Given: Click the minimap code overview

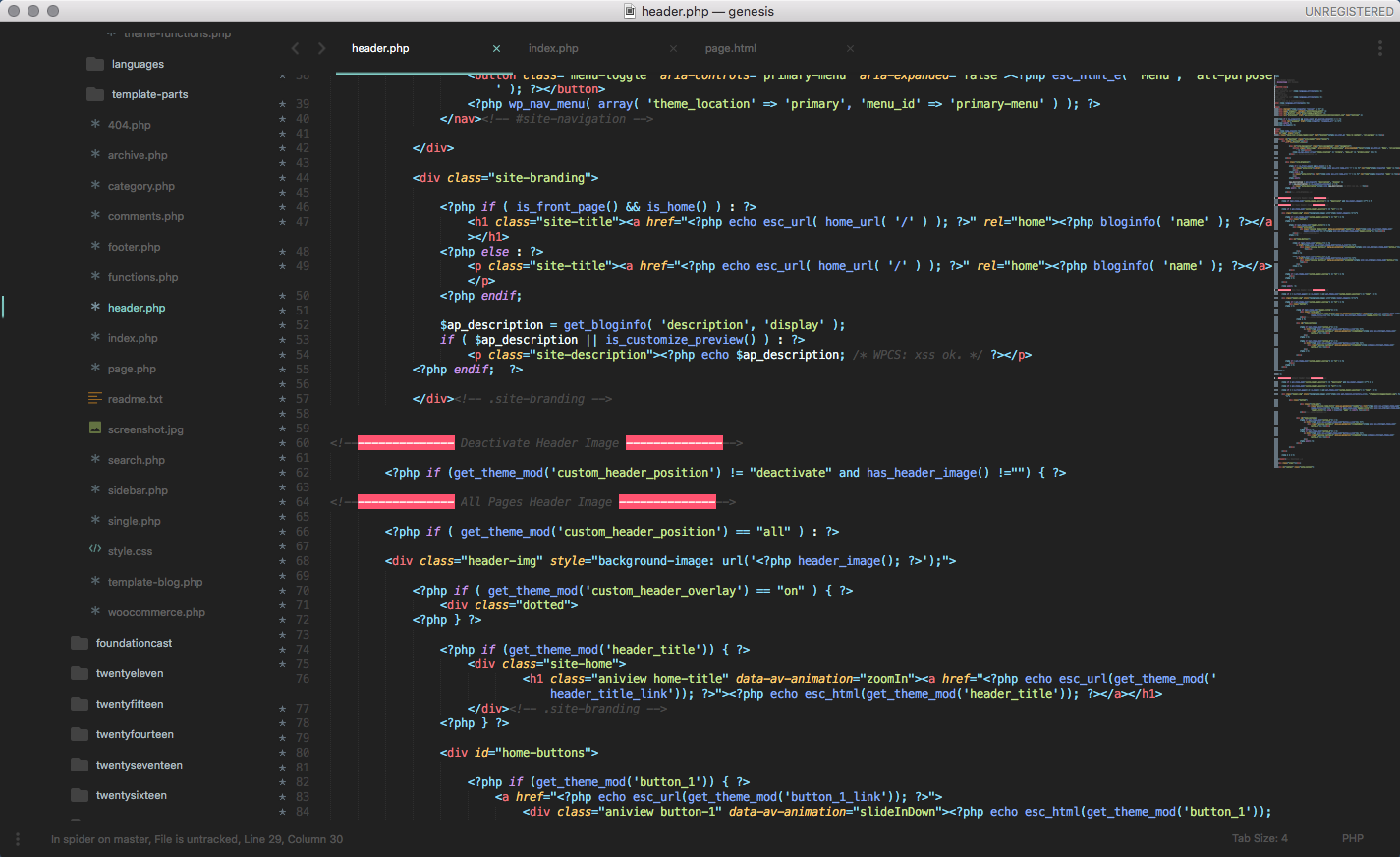Looking at the screenshot, I should coord(1336,270).
